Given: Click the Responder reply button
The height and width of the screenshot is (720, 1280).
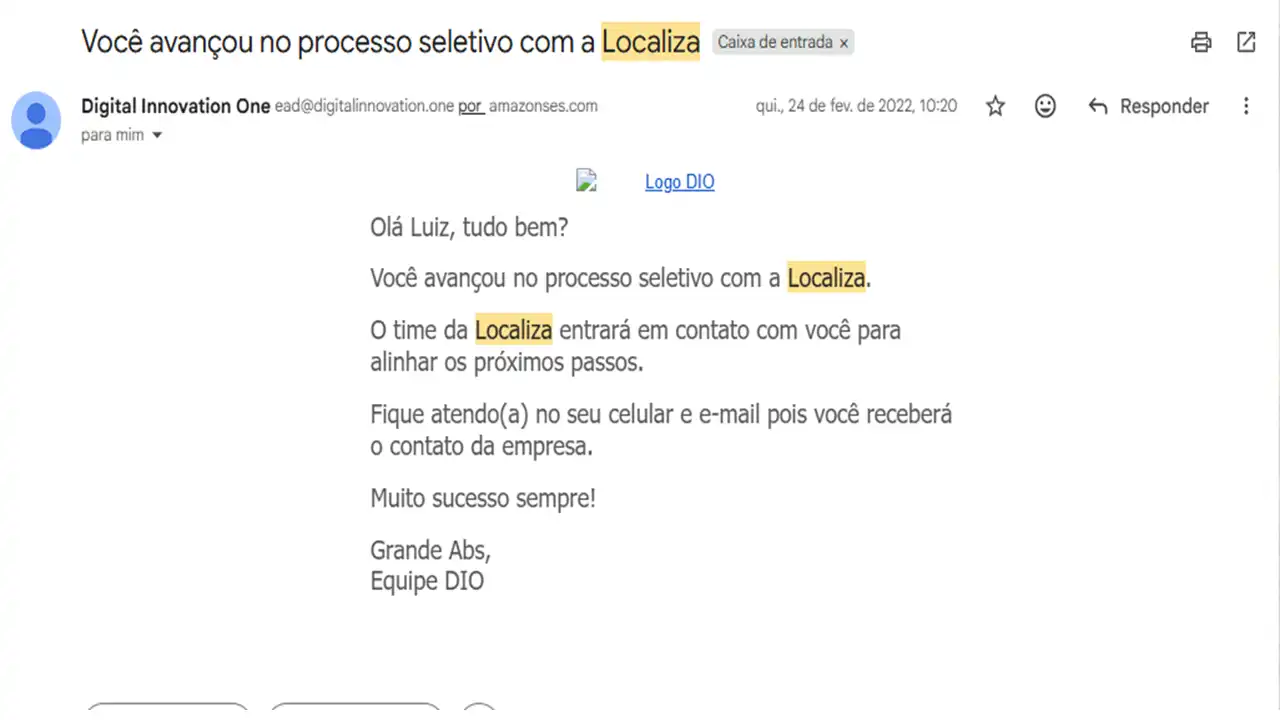Looking at the screenshot, I should [1148, 106].
